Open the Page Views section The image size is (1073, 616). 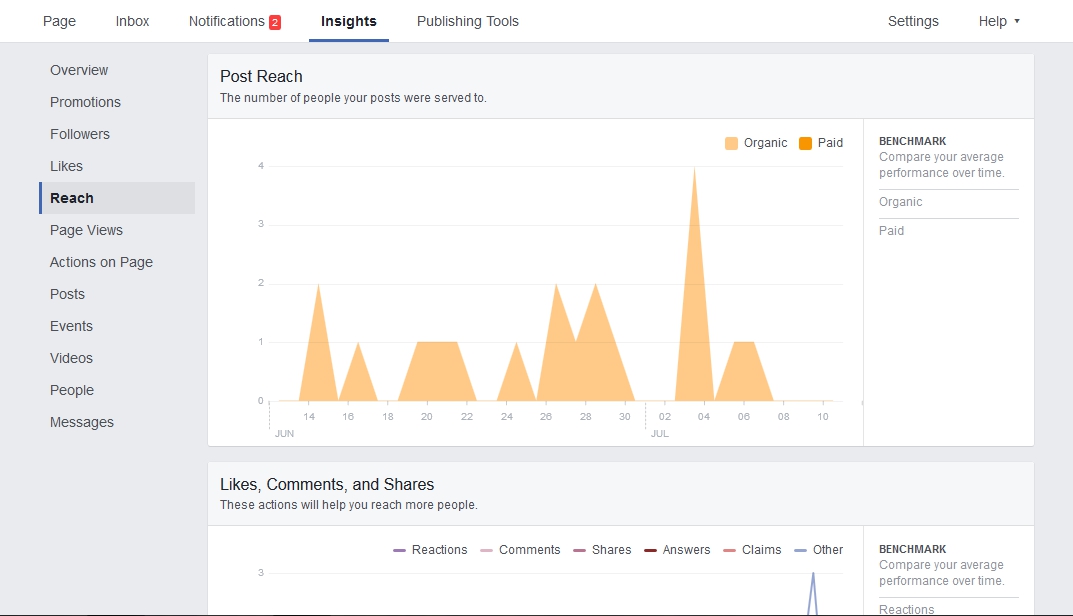(86, 230)
